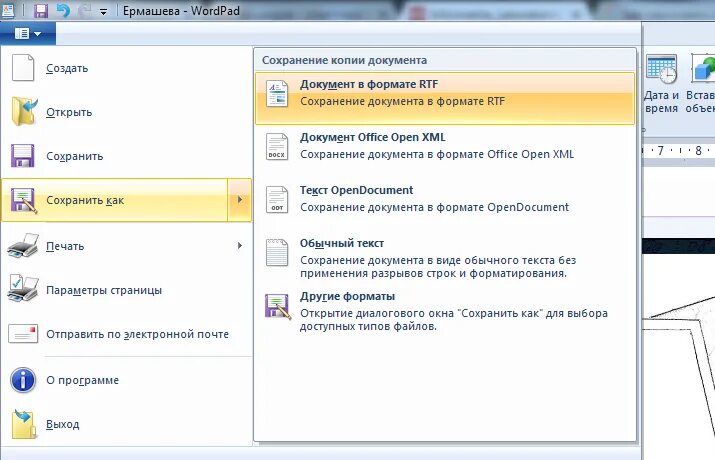The width and height of the screenshot is (715, 460).
Task: Expand the Сохранить как submenu arrow
Action: click(240, 200)
